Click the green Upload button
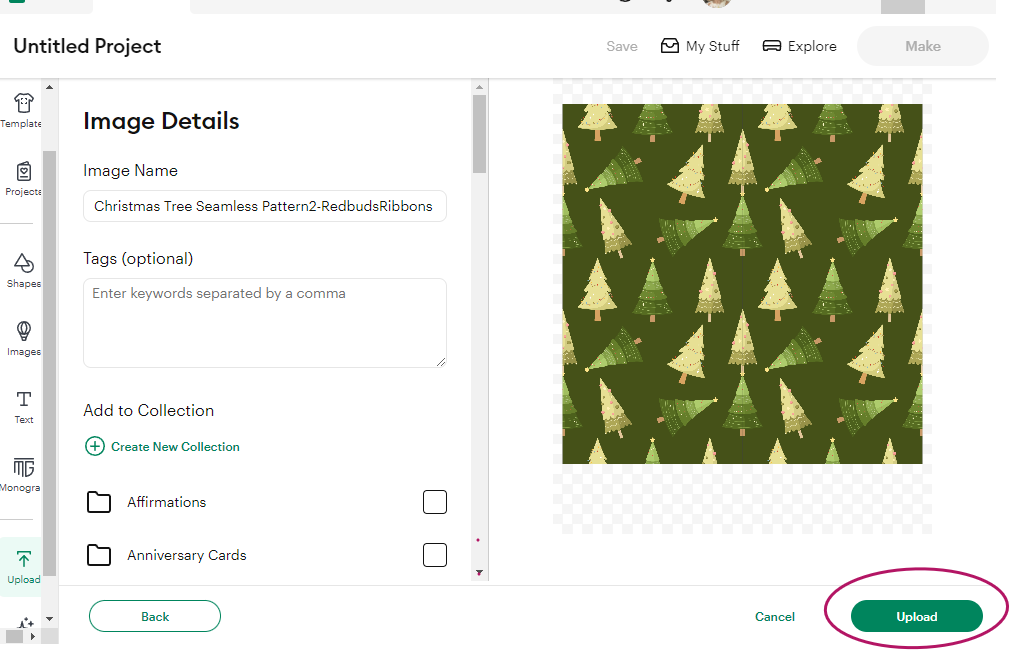This screenshot has width=1009, height=650. tap(916, 617)
